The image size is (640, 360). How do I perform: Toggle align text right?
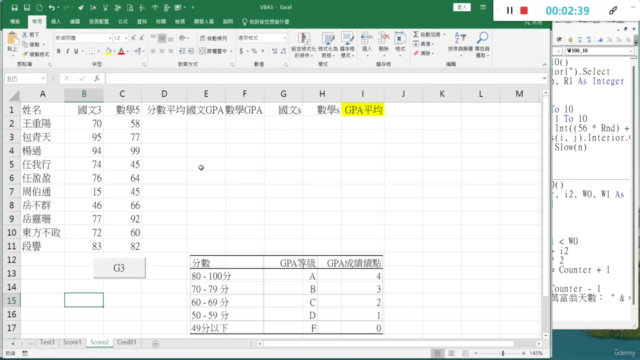pyautogui.click(x=171, y=51)
